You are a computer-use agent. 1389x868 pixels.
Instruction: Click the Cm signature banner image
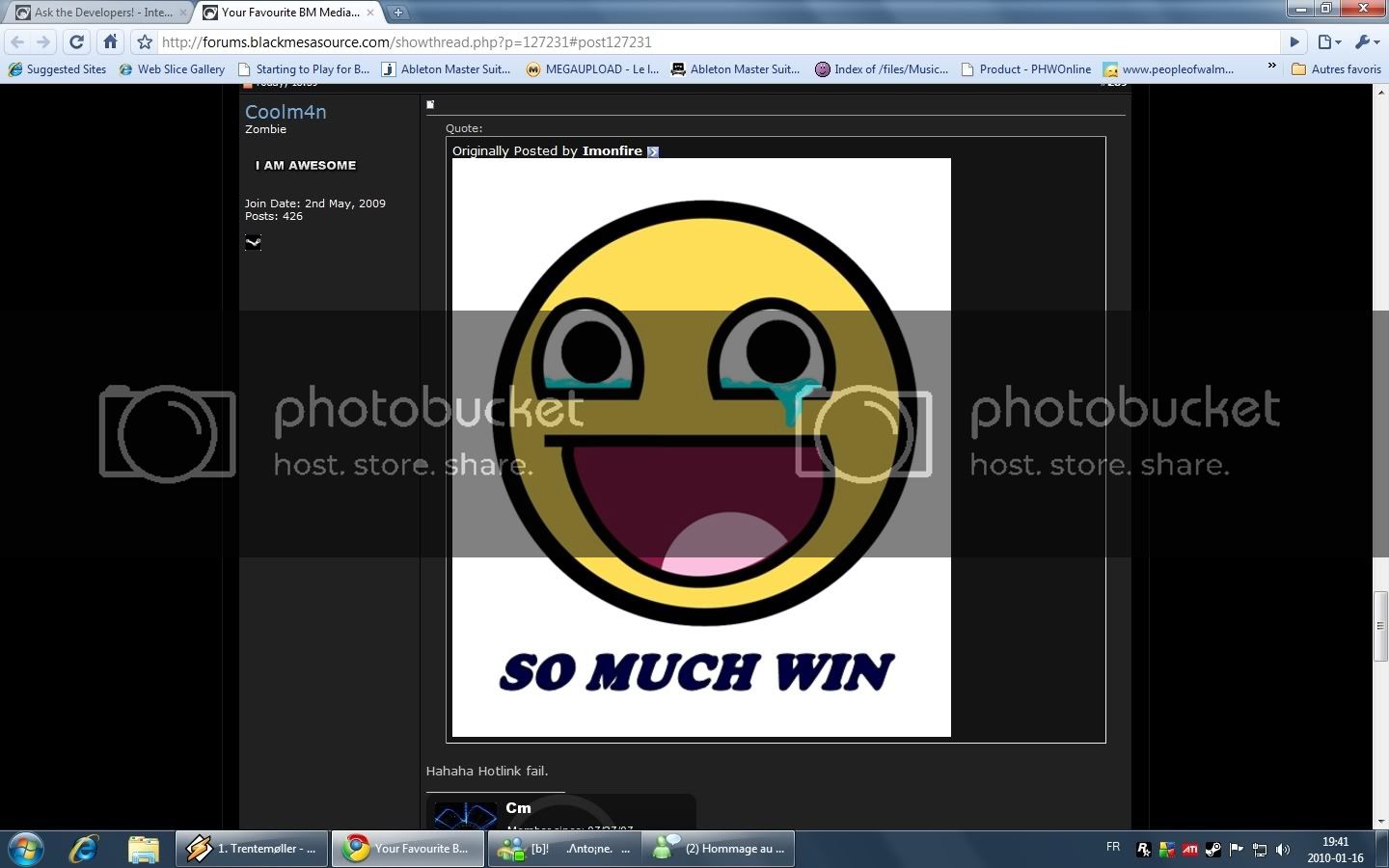coord(560,813)
